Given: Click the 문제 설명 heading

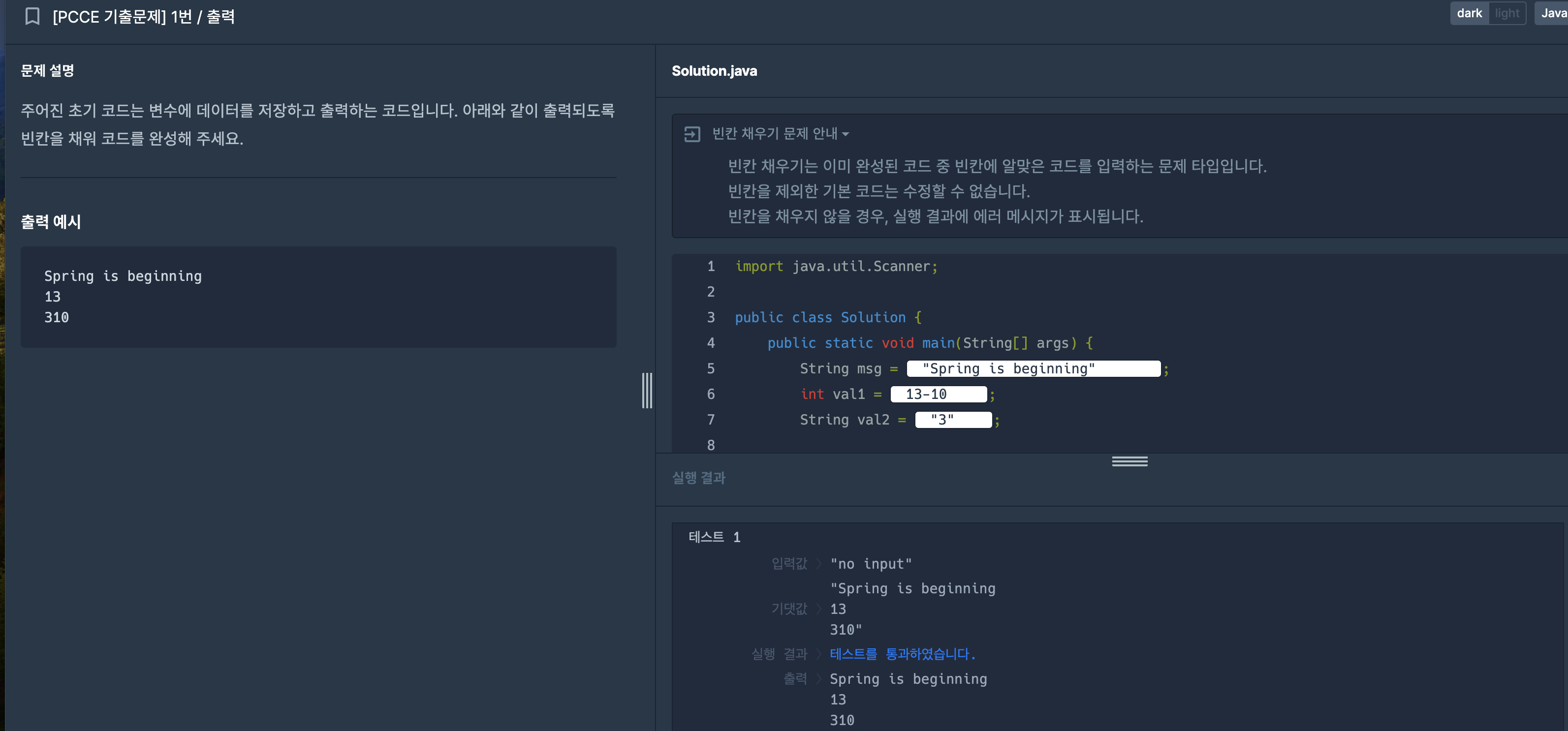Looking at the screenshot, I should coord(47,71).
